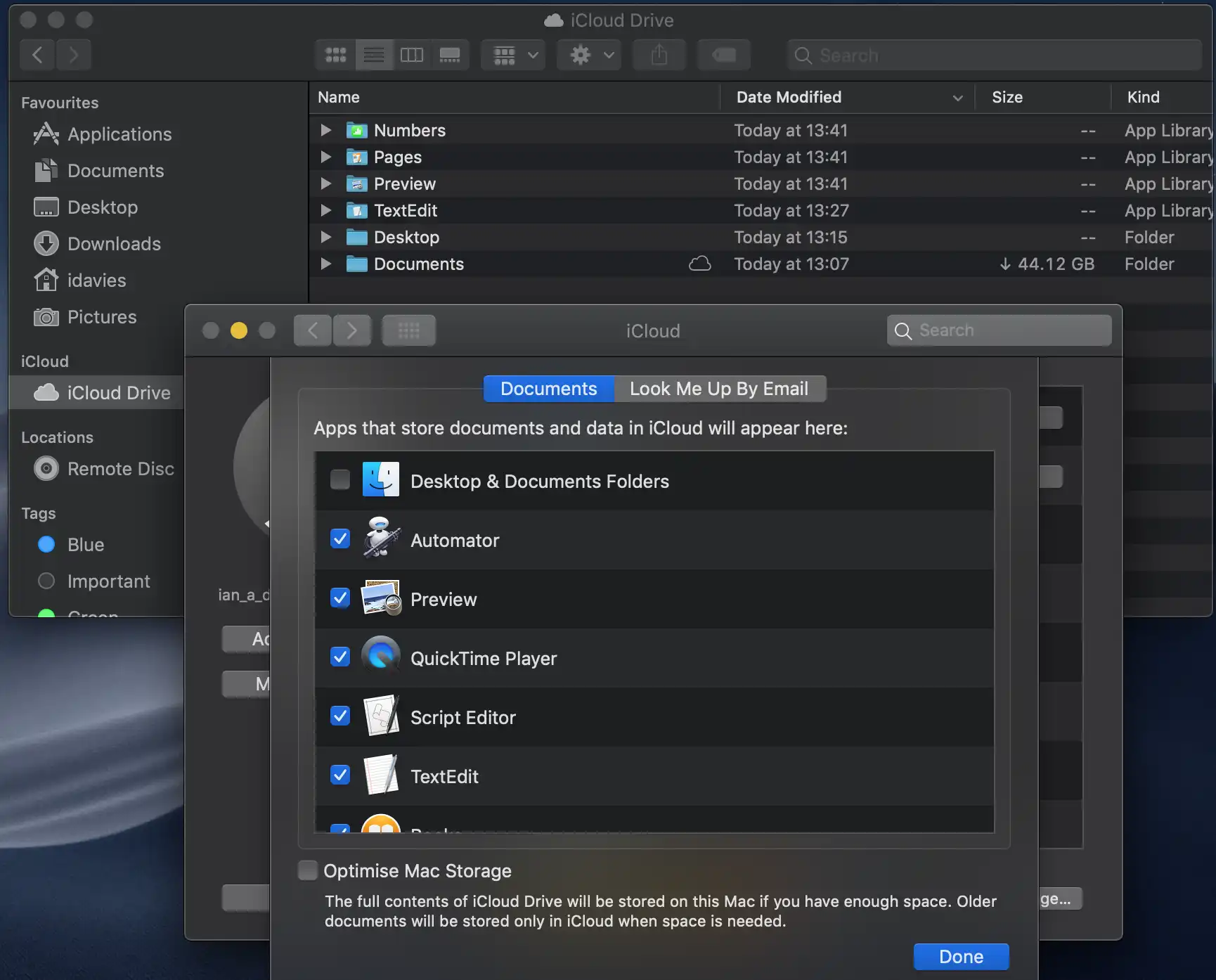
Task: Click the iCloud window search field
Action: point(998,330)
